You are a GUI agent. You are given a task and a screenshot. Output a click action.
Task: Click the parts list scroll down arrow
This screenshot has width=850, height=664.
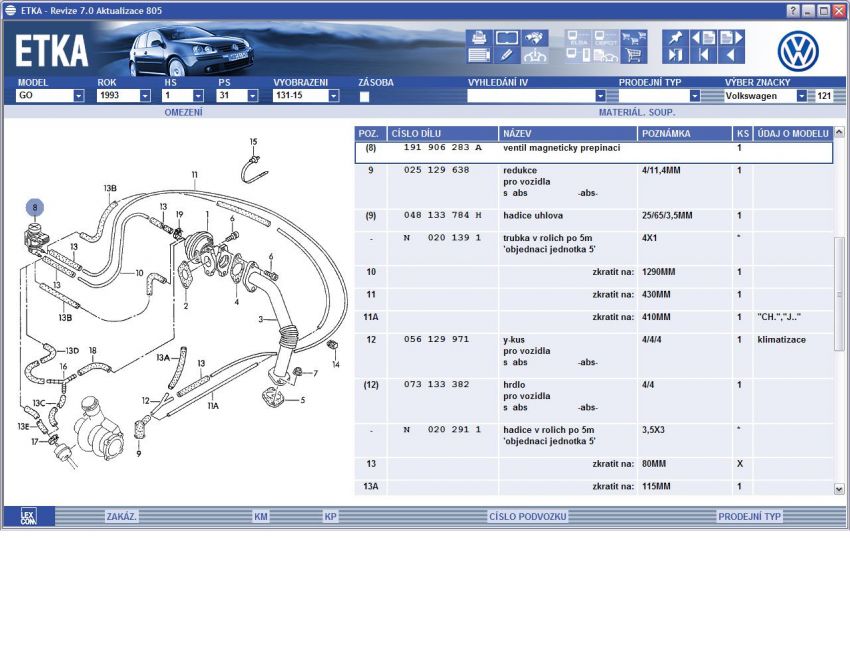pos(839,489)
